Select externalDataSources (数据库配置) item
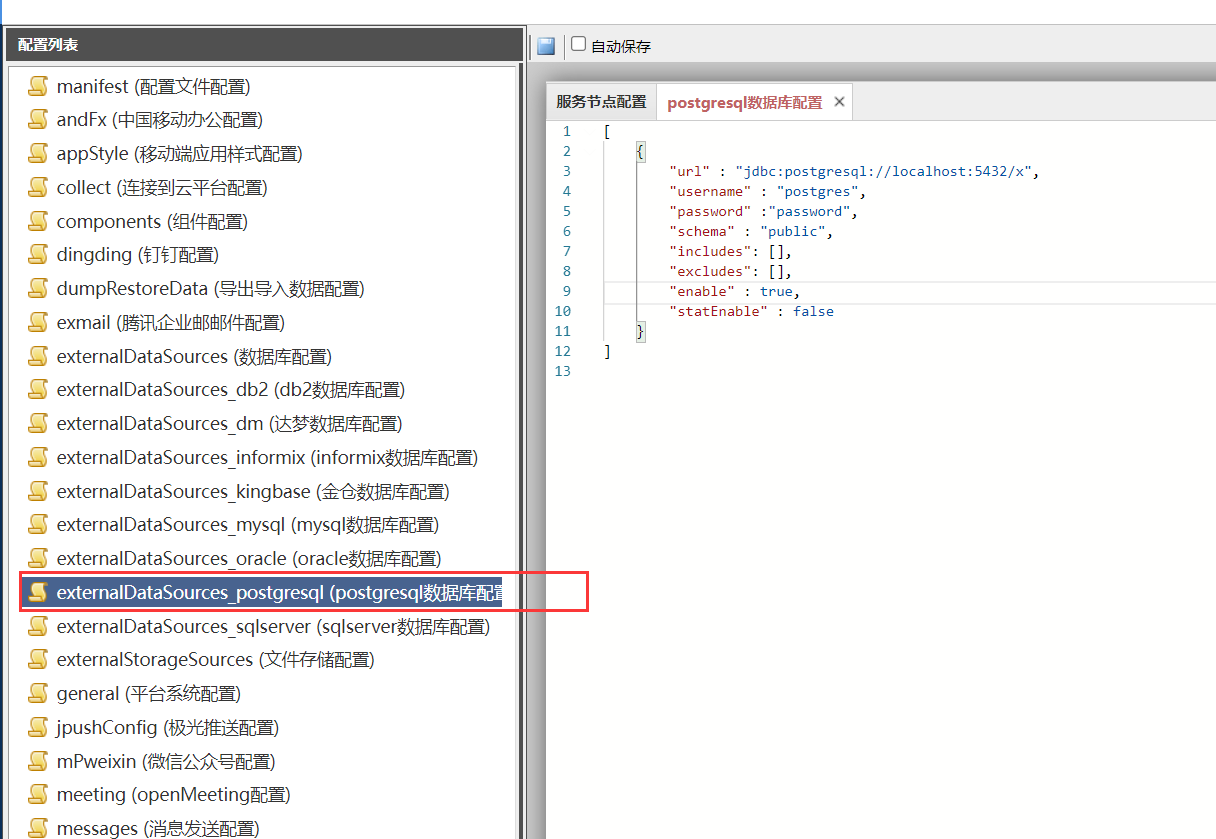This screenshot has height=839, width=1216. (x=194, y=357)
